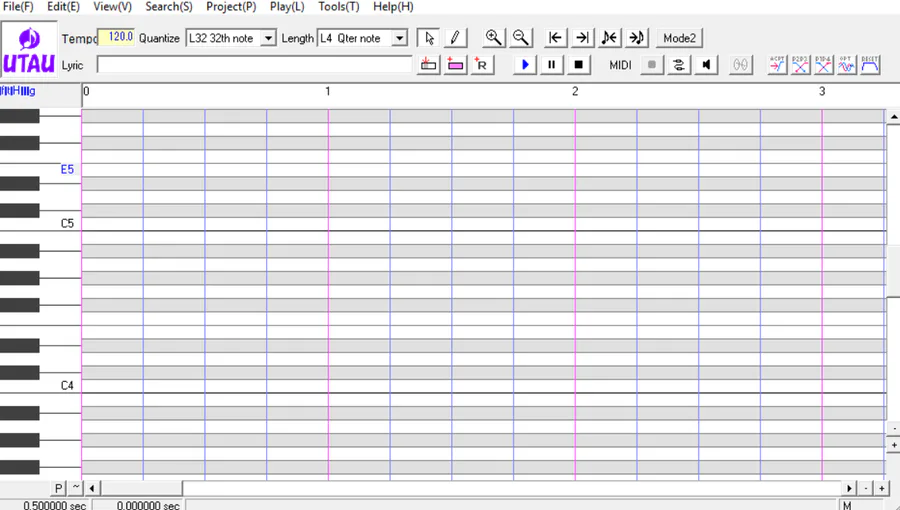Screen dimensions: 900x510
Task: Toggle Mode2 editing
Action: coord(680,38)
